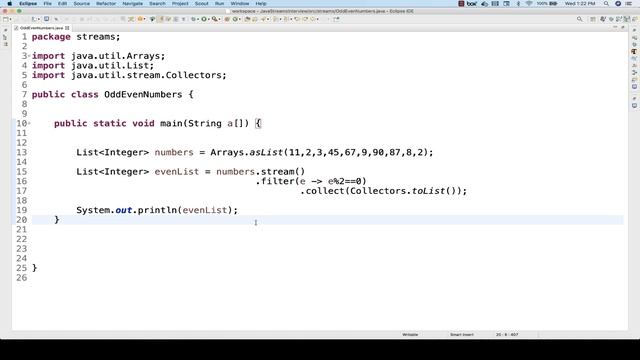Open the Run menu
The width and height of the screenshot is (640, 360).
[x=220, y=4]
